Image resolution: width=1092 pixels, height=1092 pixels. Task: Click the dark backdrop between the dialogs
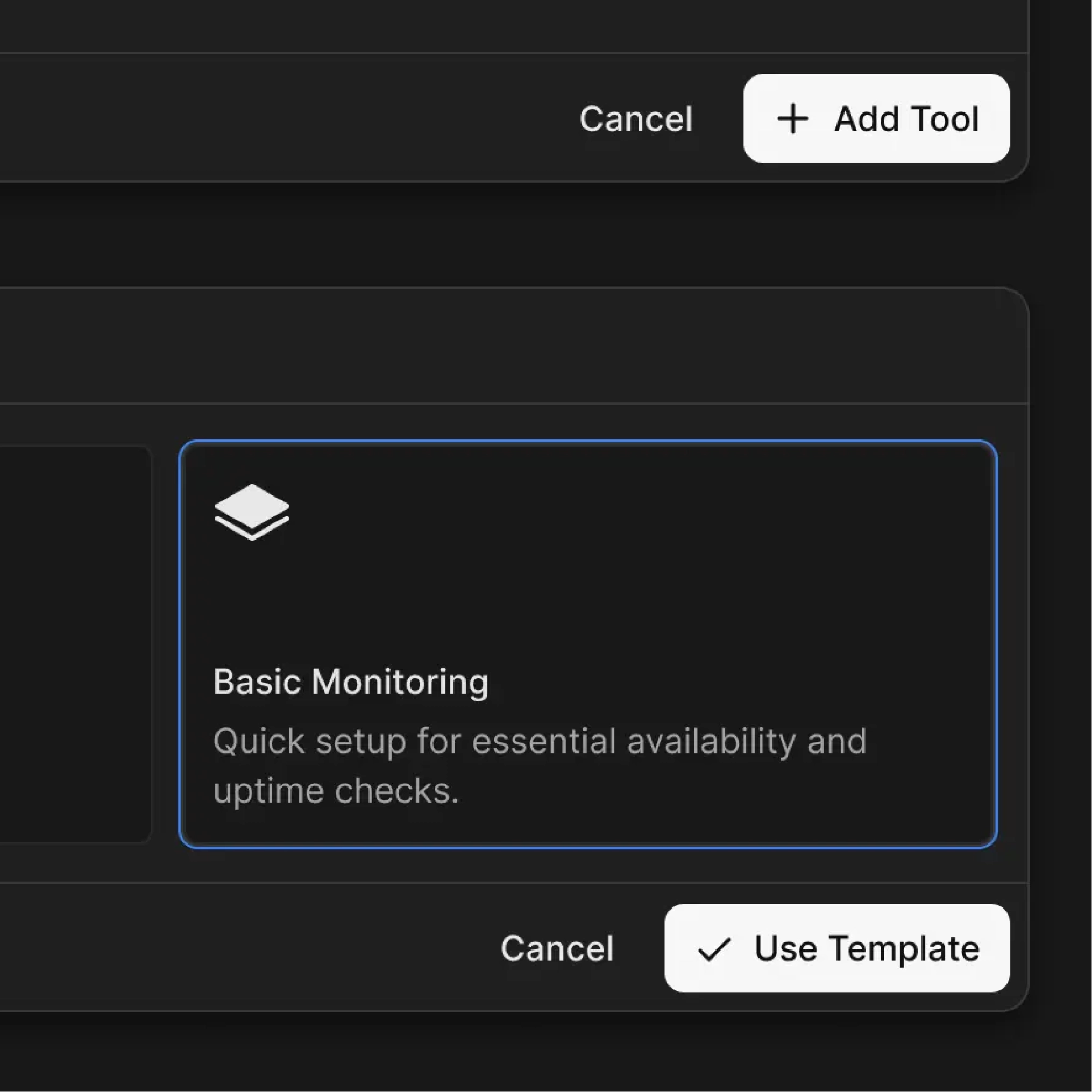pos(509,235)
